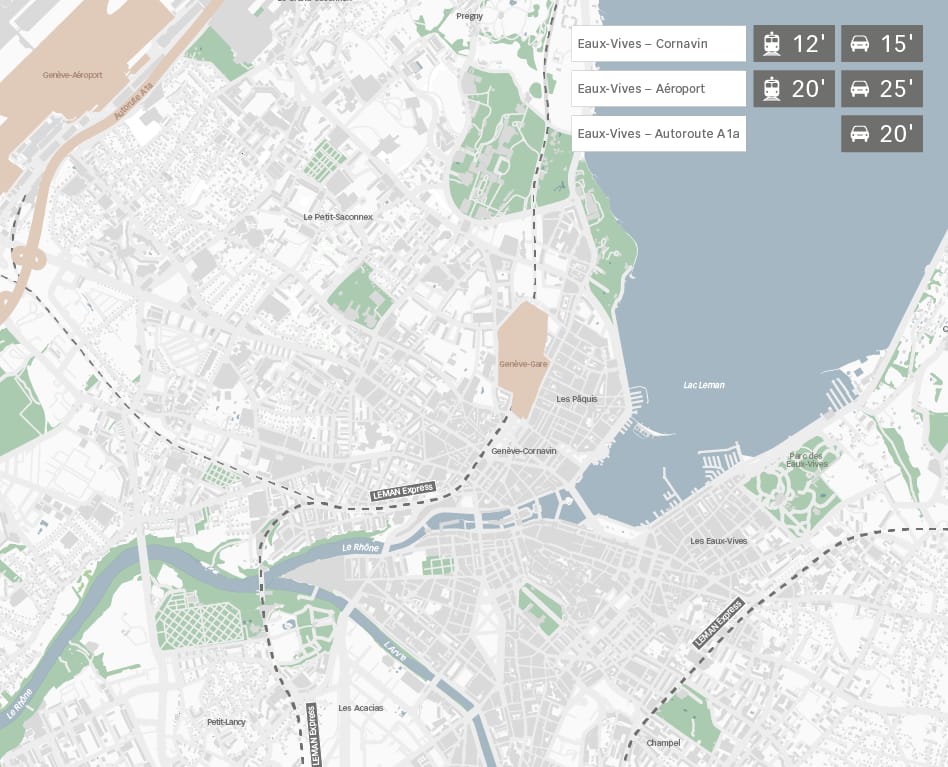Click the car badge for Autoroute A1a route

pos(881,134)
